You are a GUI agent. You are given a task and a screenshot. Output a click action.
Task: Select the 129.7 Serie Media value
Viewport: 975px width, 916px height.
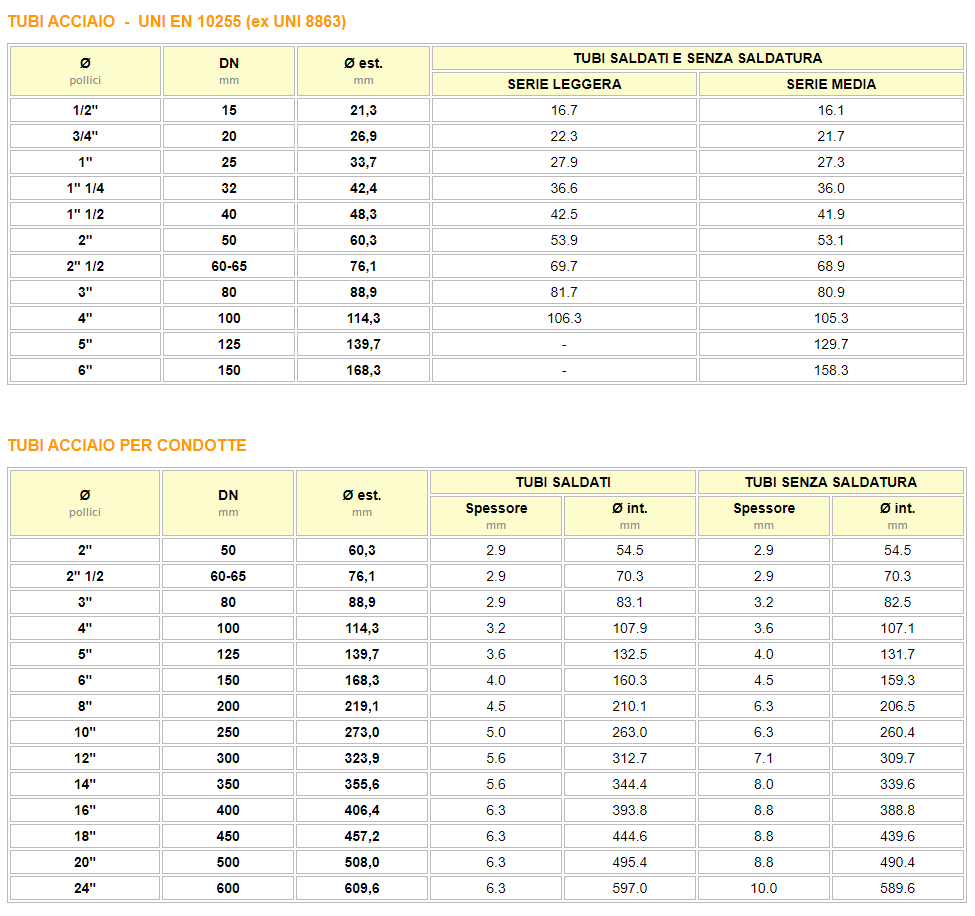831,344
